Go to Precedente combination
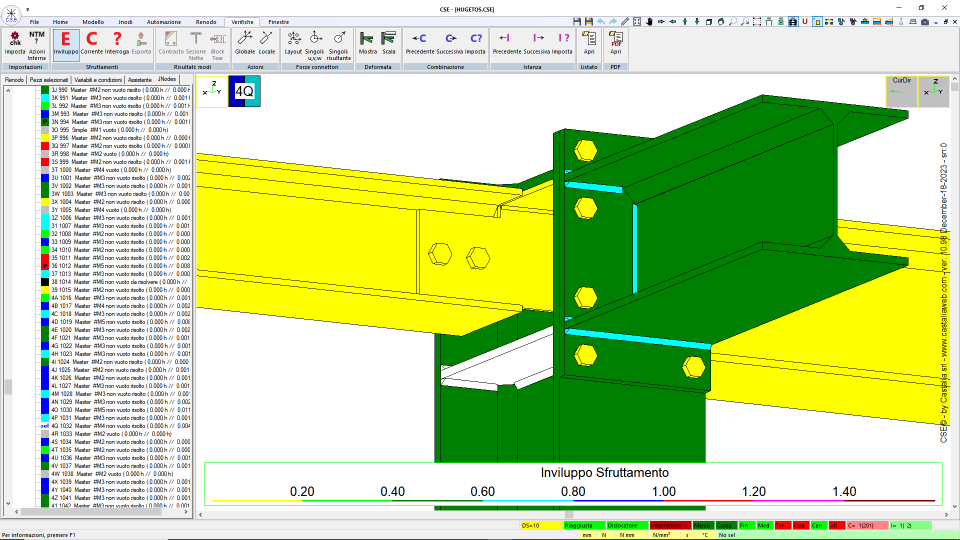The width and height of the screenshot is (960, 540). pos(419,43)
